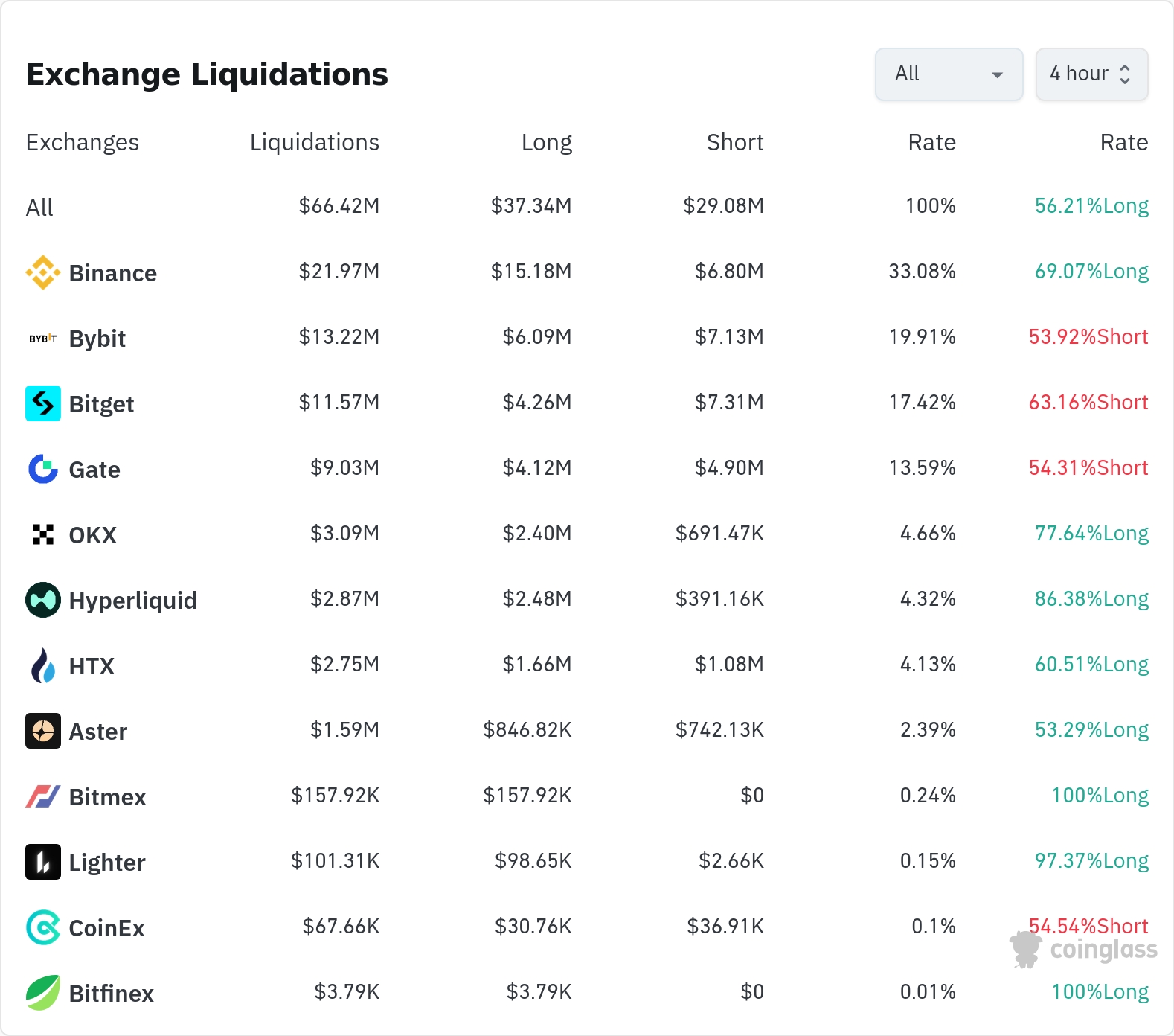Click the coinglass watermark logo
1174x1036 pixels.
(1084, 950)
